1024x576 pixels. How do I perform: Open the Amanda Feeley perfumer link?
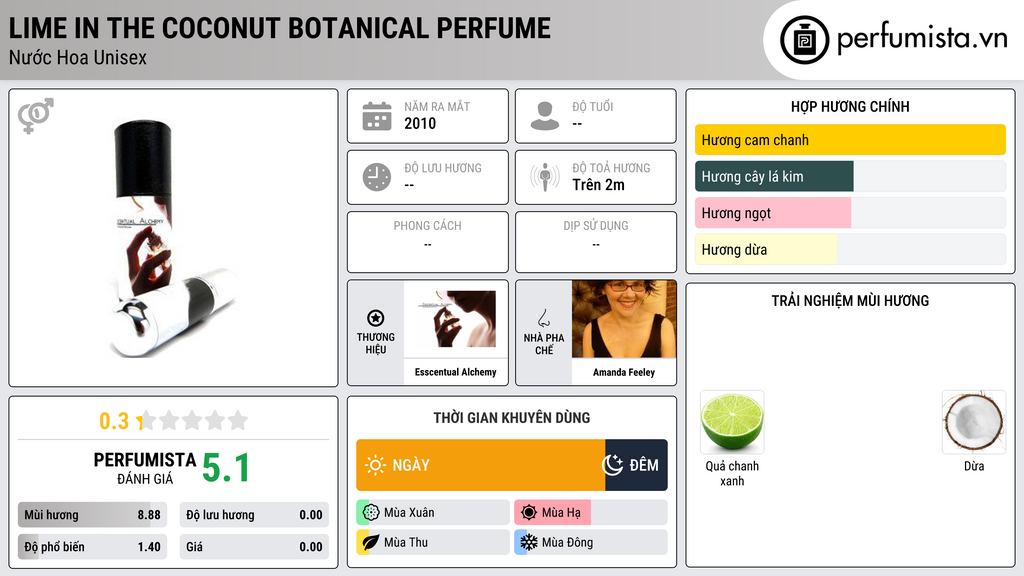[624, 372]
